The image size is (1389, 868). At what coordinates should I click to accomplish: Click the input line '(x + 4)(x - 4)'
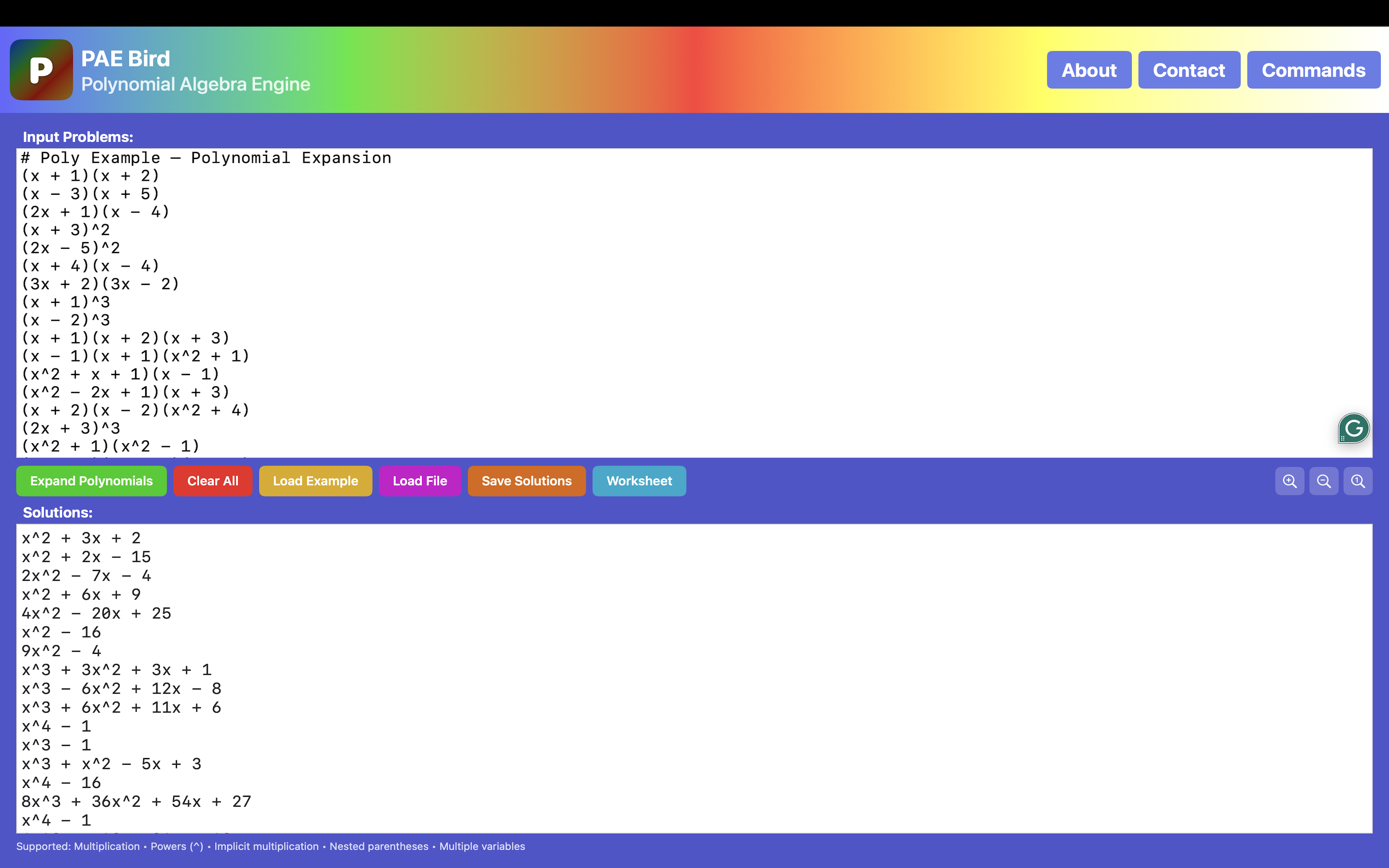90,266
